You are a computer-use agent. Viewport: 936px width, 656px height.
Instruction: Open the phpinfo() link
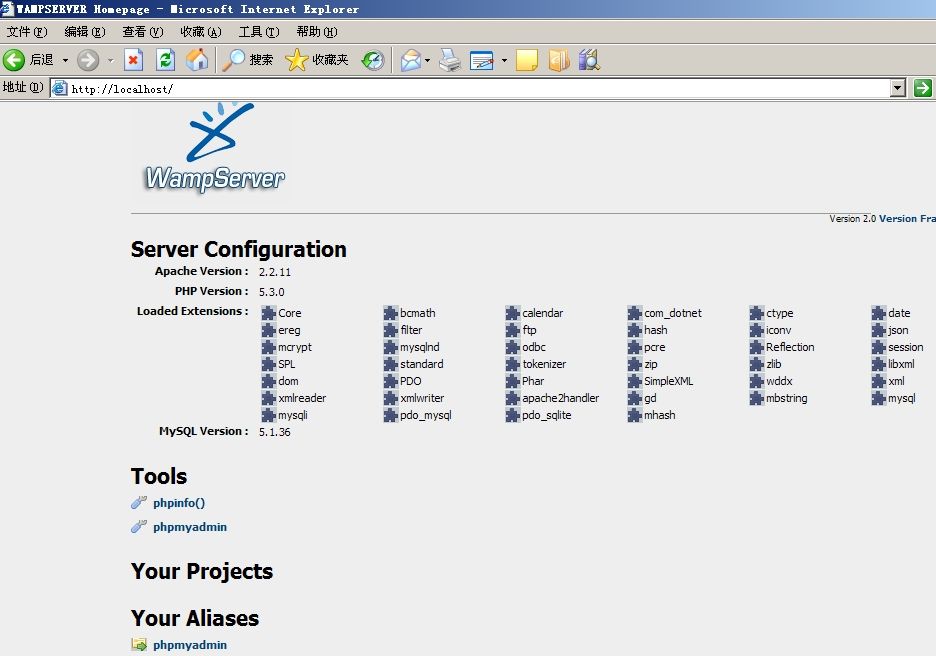(x=179, y=503)
